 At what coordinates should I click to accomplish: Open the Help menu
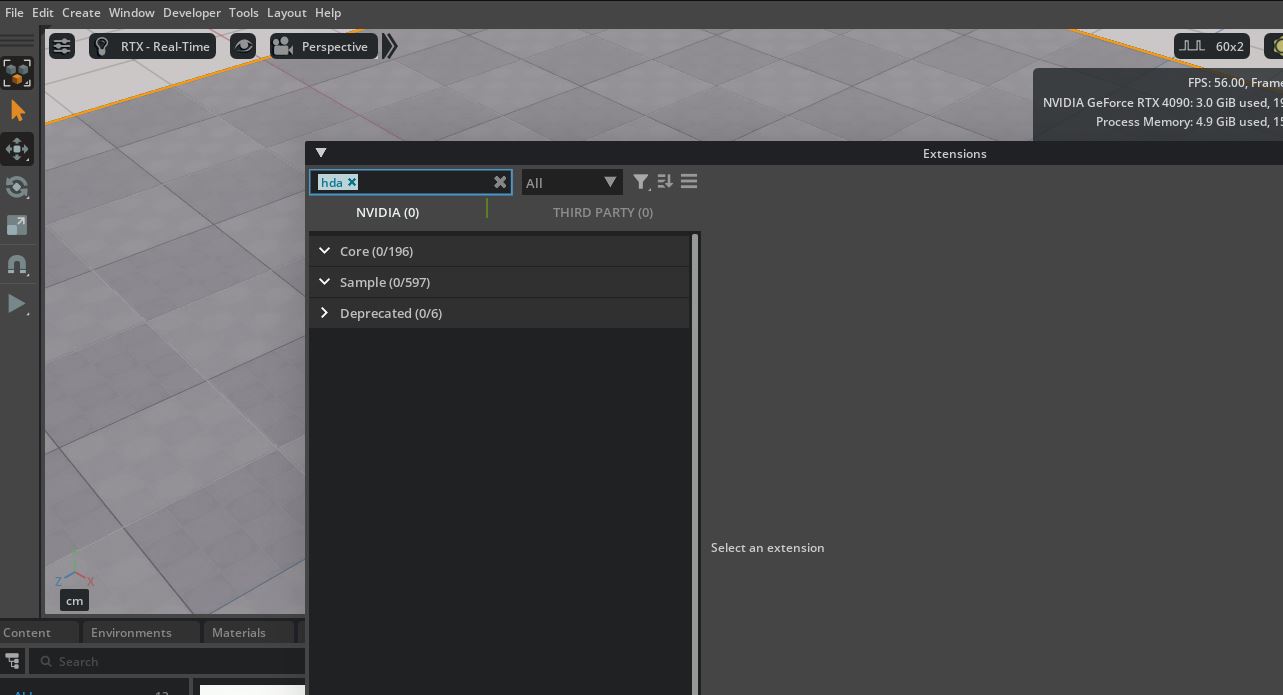(327, 13)
